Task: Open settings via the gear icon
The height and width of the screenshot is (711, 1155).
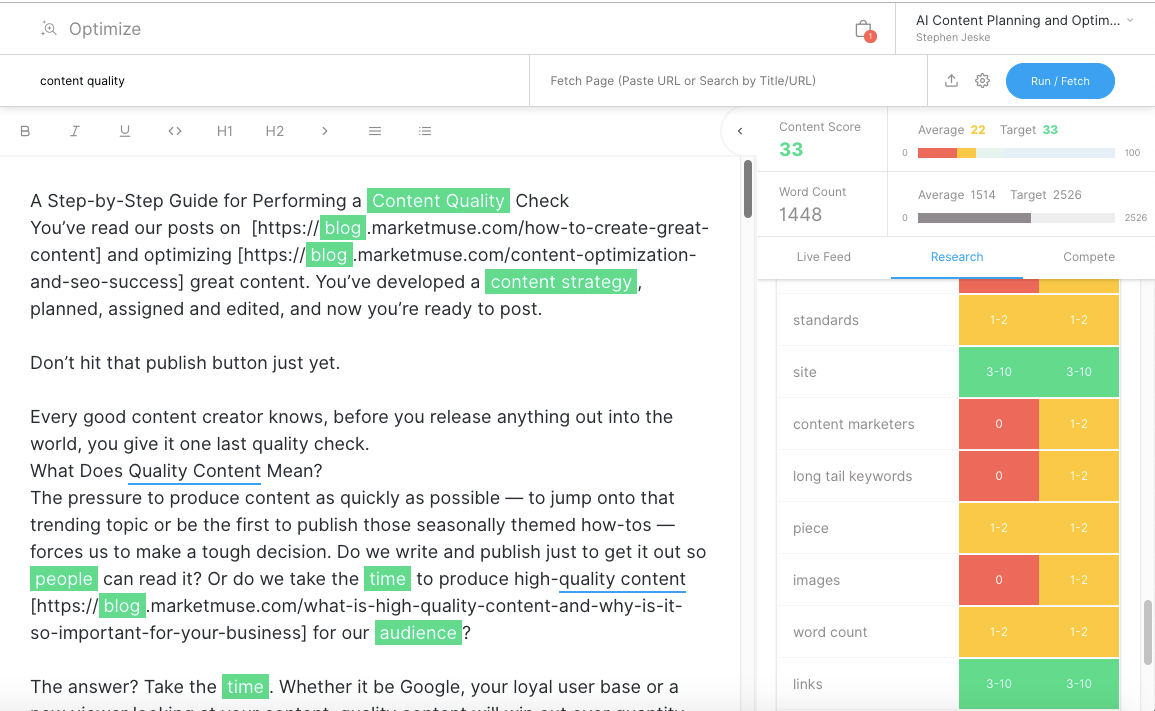Action: (982, 80)
